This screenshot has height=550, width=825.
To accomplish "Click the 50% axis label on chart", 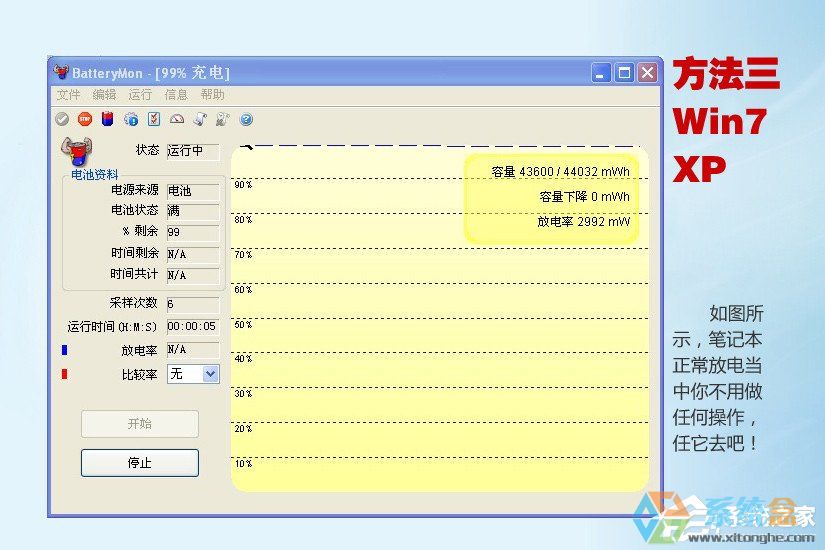I will pyautogui.click(x=243, y=325).
